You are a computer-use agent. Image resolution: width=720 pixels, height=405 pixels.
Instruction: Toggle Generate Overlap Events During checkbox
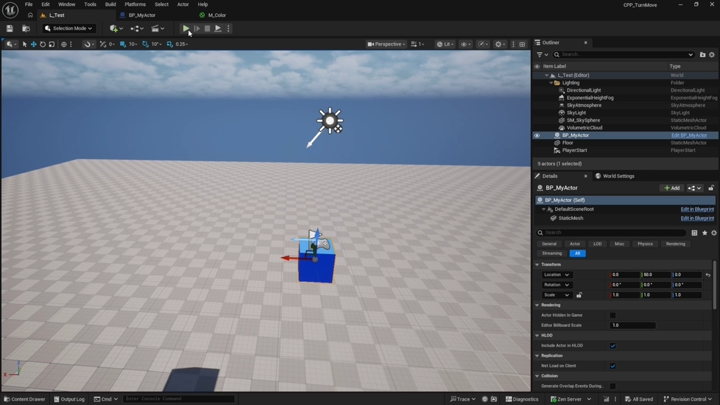pos(613,386)
